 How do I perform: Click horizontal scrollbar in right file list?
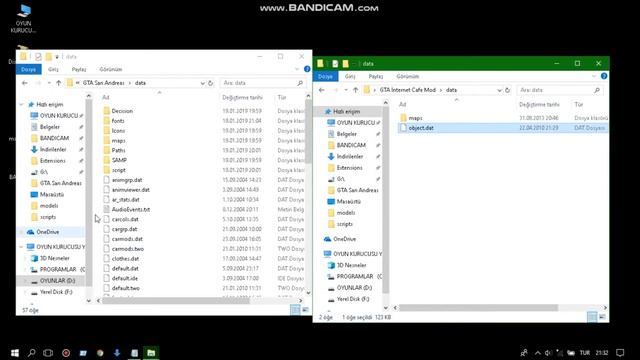coord(478,308)
